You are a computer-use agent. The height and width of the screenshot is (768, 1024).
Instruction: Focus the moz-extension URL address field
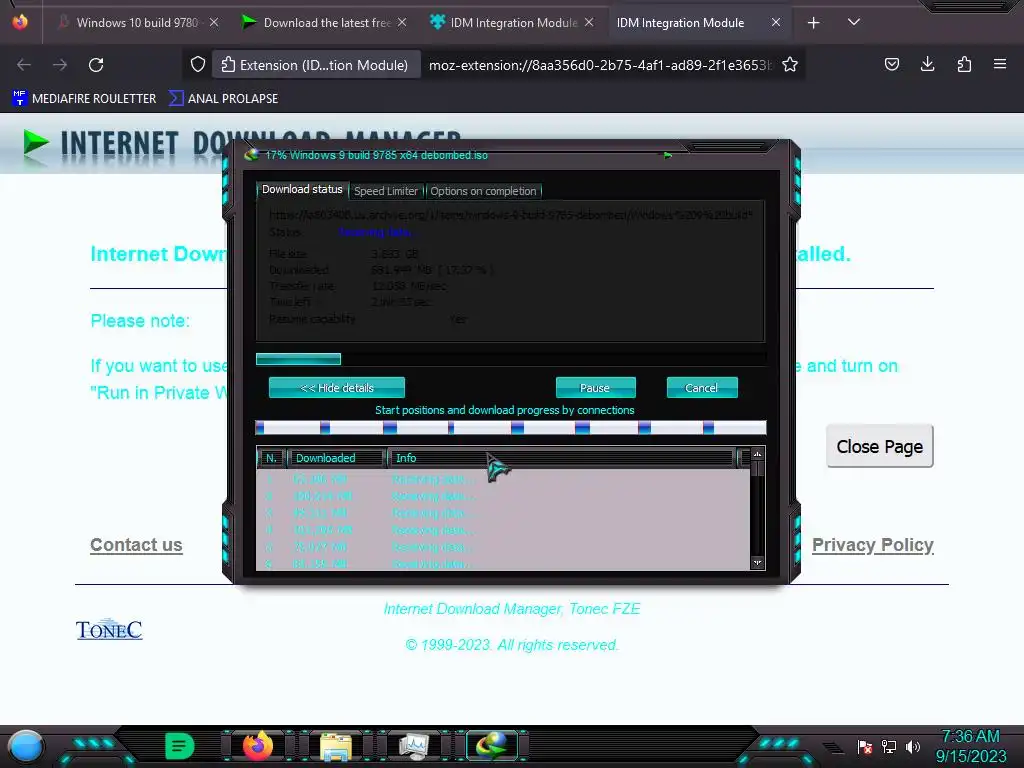pos(600,65)
